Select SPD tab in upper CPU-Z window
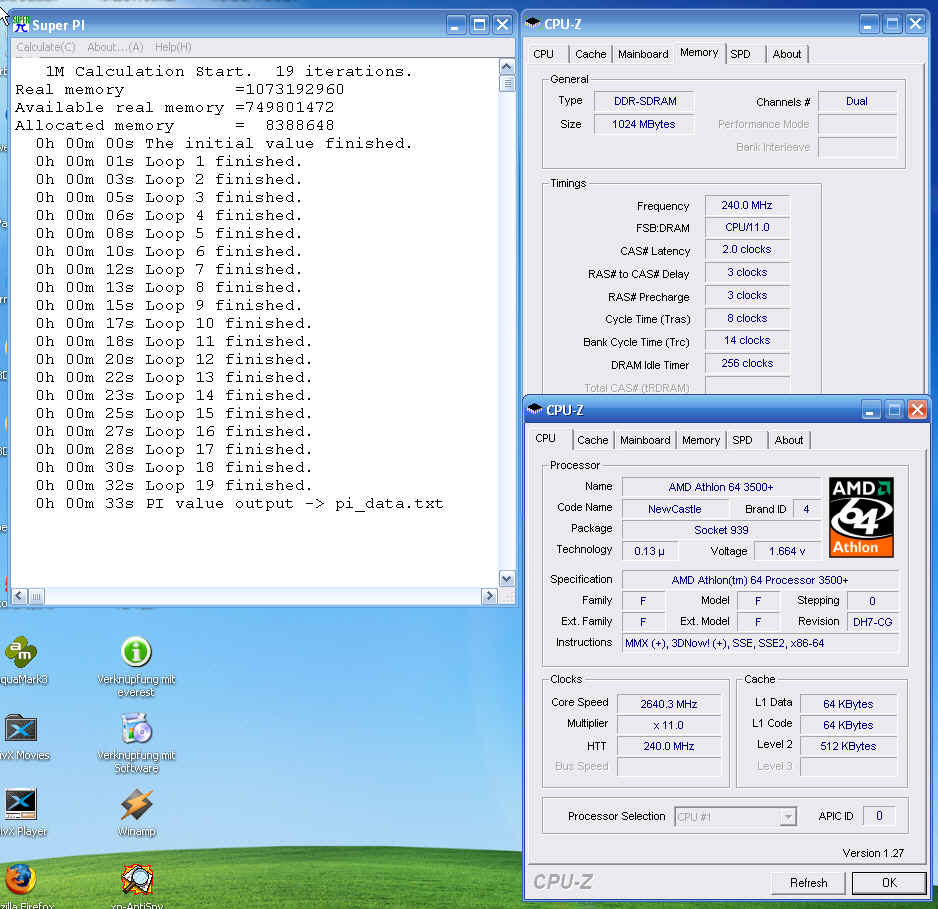The height and width of the screenshot is (909, 938). [x=741, y=54]
